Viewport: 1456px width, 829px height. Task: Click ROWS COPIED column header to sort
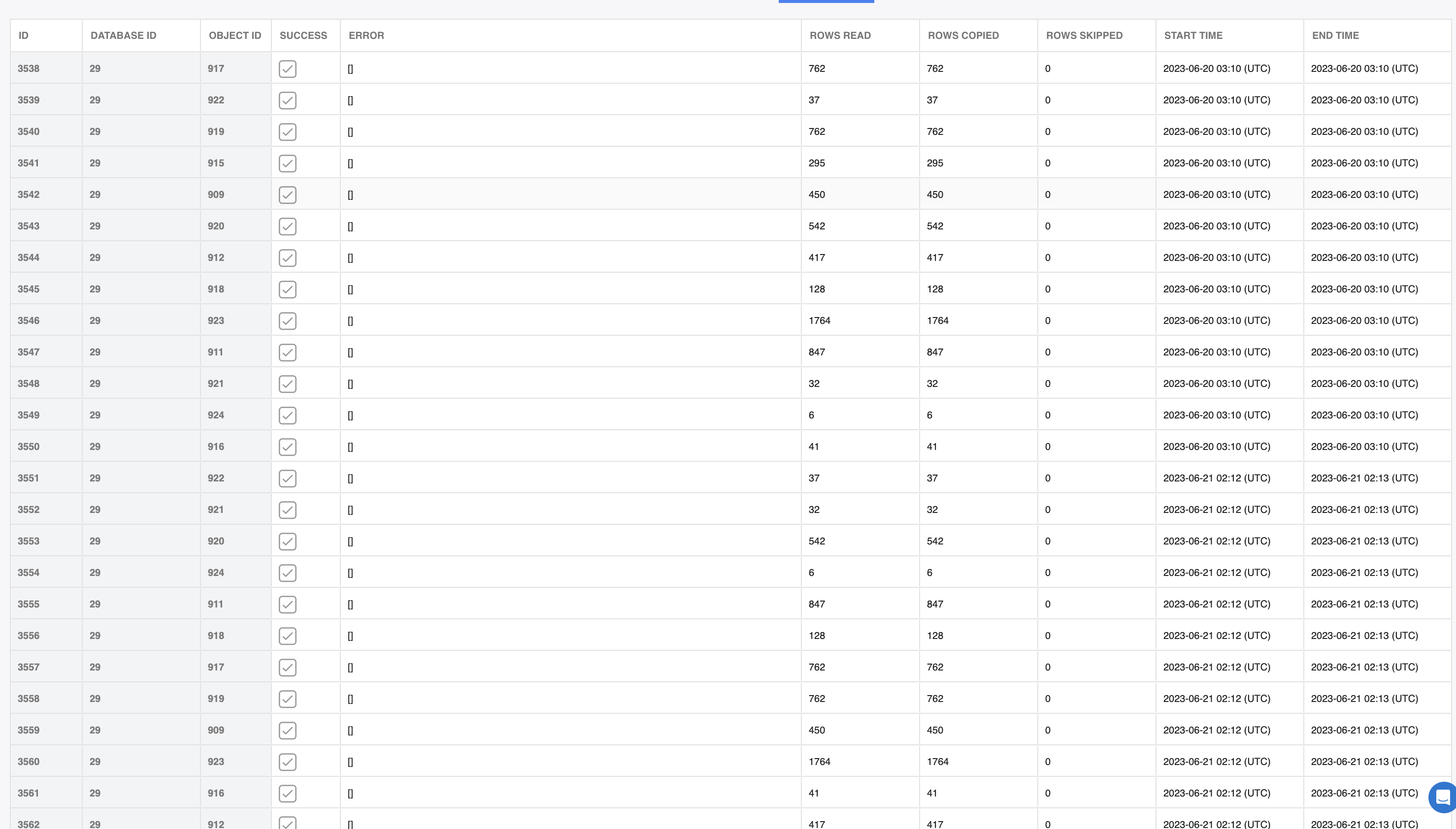962,36
